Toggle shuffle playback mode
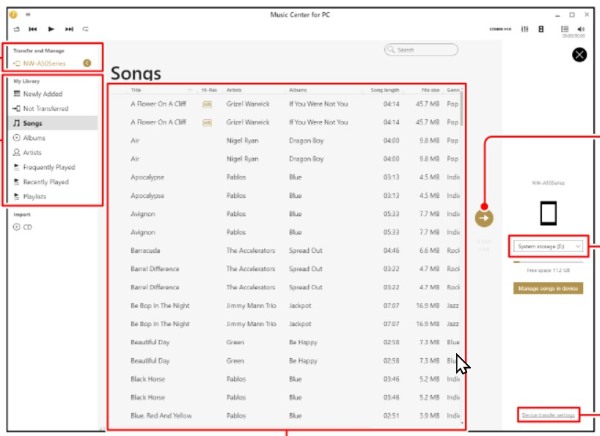This screenshot has height=436, width=600. pos(16,29)
